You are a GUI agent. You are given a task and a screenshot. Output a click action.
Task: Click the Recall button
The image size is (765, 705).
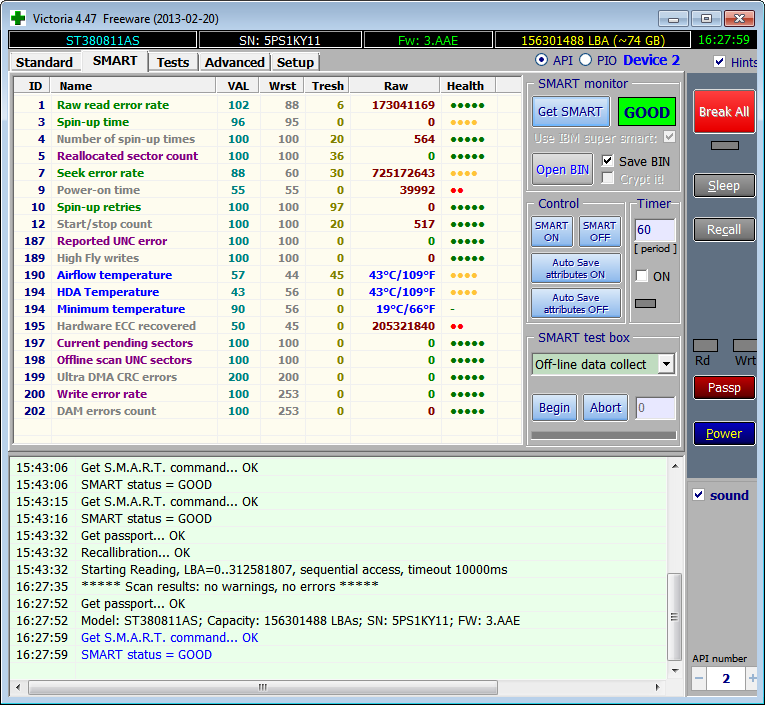pos(724,229)
